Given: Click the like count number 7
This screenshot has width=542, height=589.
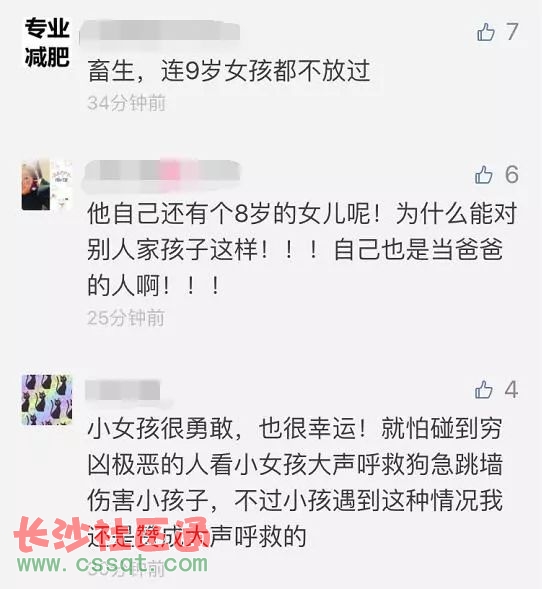Looking at the screenshot, I should 512,32.
